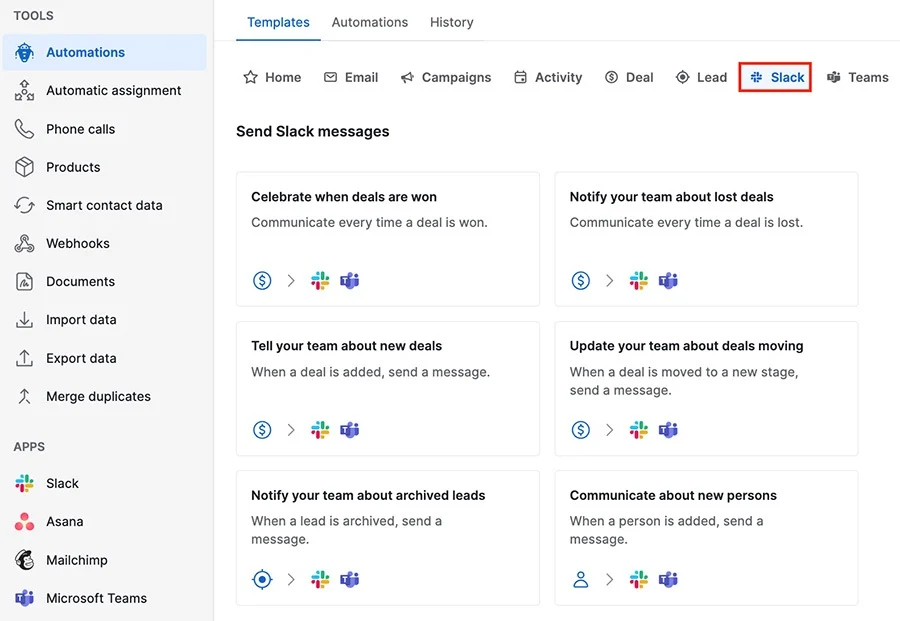Click the Documents file icon

coord(24,282)
